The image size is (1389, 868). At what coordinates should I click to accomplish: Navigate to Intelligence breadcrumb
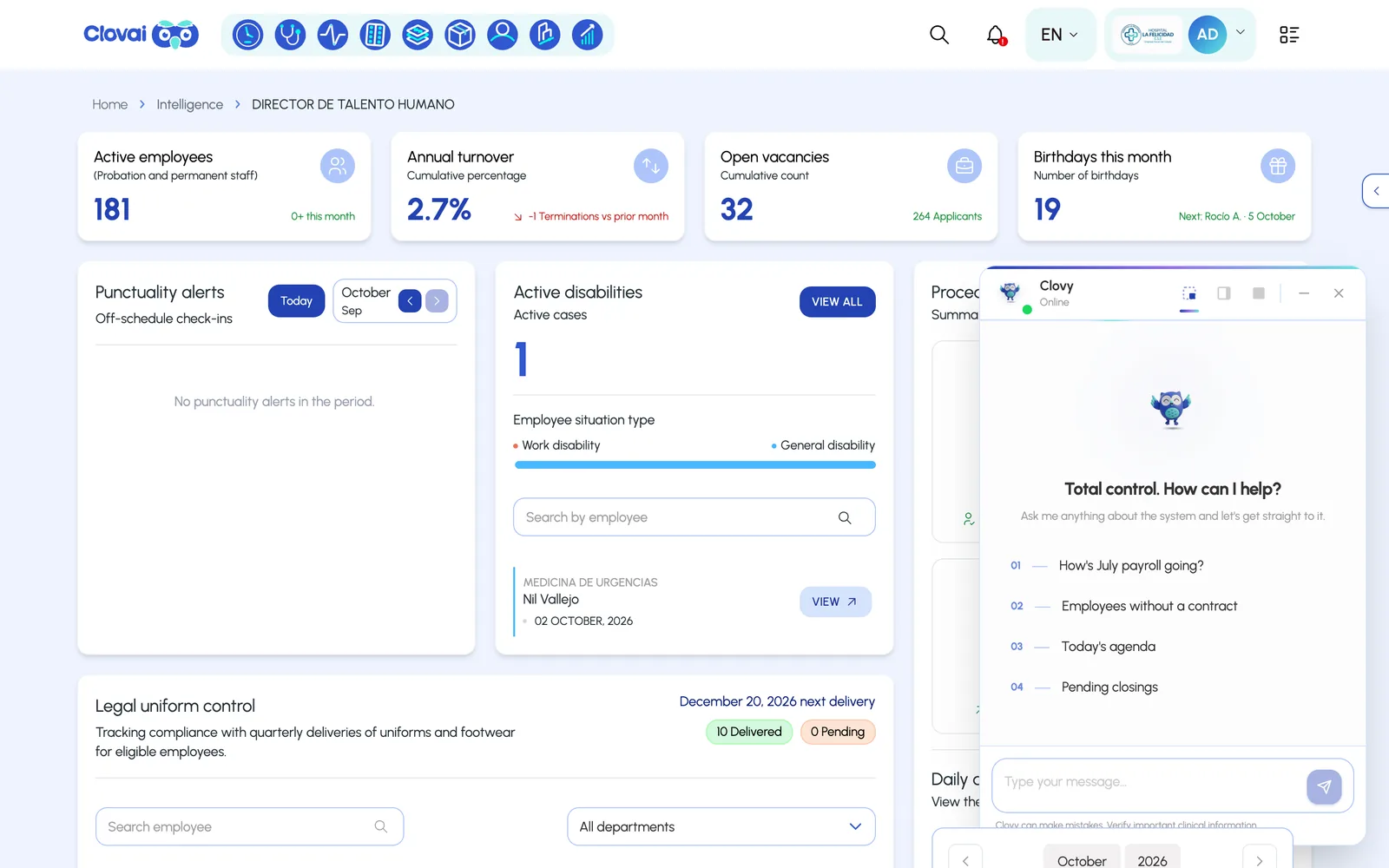190,104
